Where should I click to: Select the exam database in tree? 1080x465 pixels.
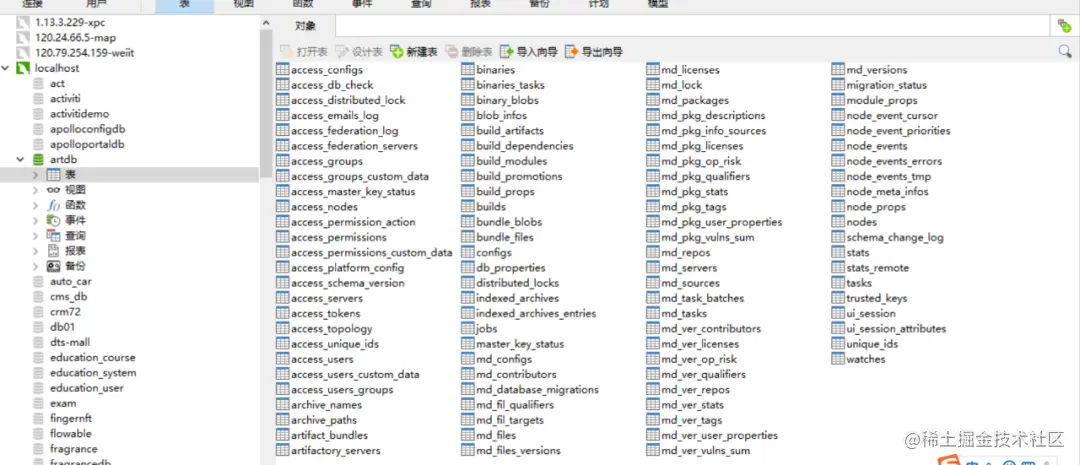tap(63, 403)
